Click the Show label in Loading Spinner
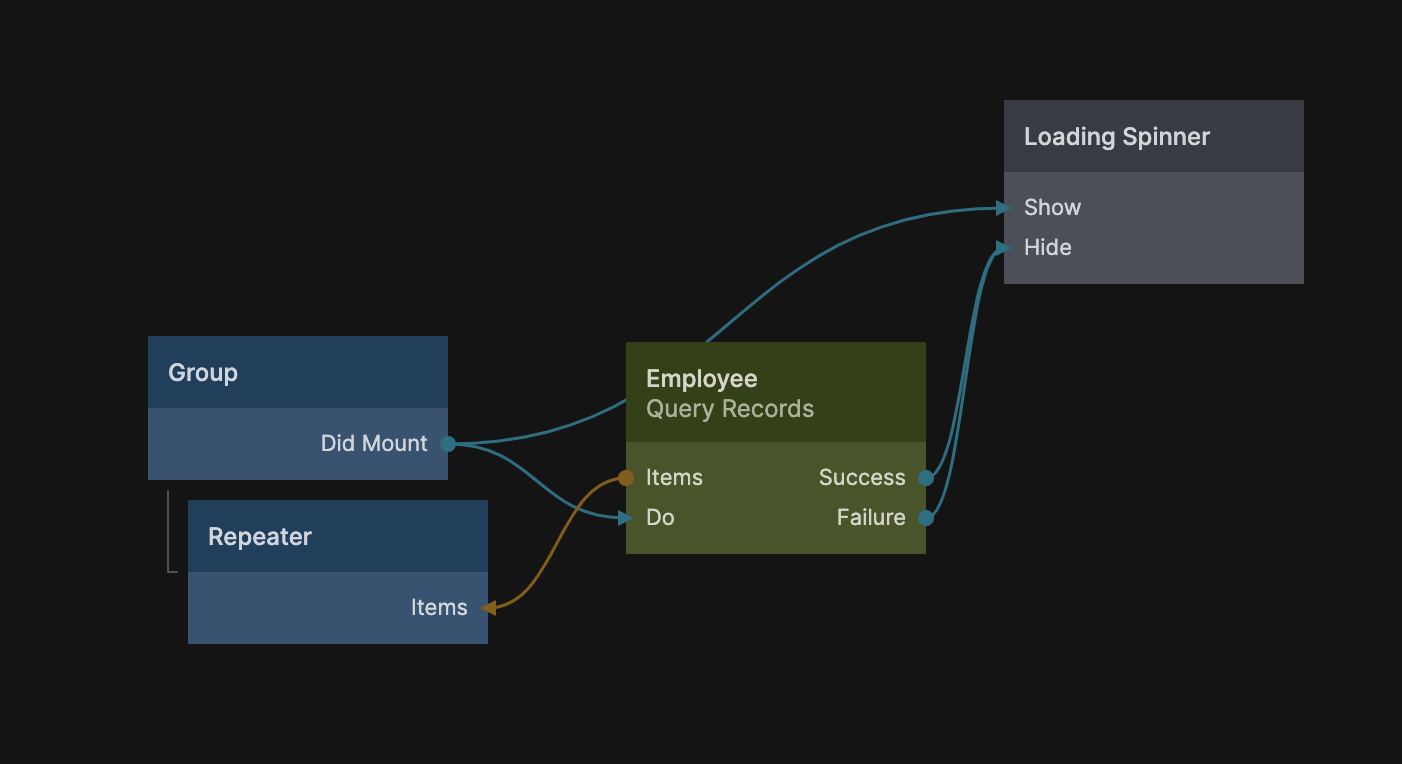 click(x=1052, y=208)
